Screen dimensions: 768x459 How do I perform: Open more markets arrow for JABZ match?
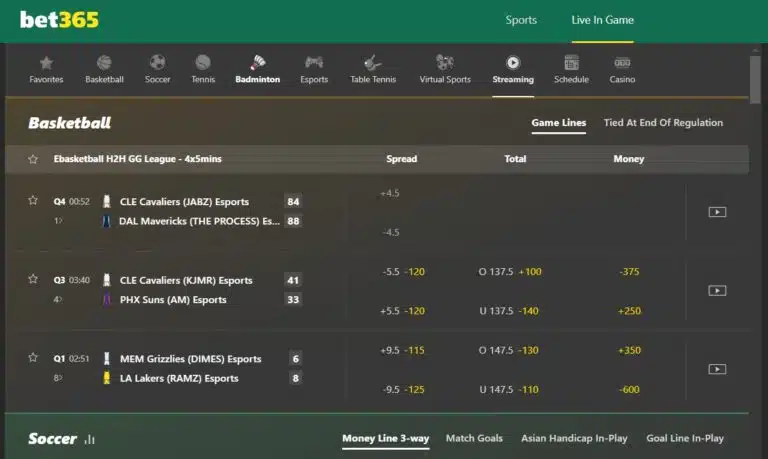pos(58,221)
